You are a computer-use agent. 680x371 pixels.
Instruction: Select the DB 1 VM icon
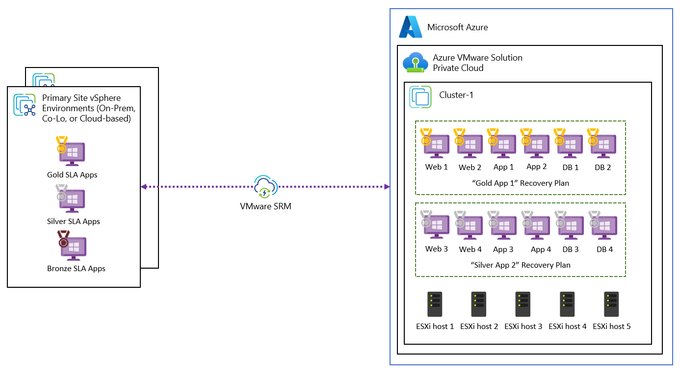(x=568, y=144)
